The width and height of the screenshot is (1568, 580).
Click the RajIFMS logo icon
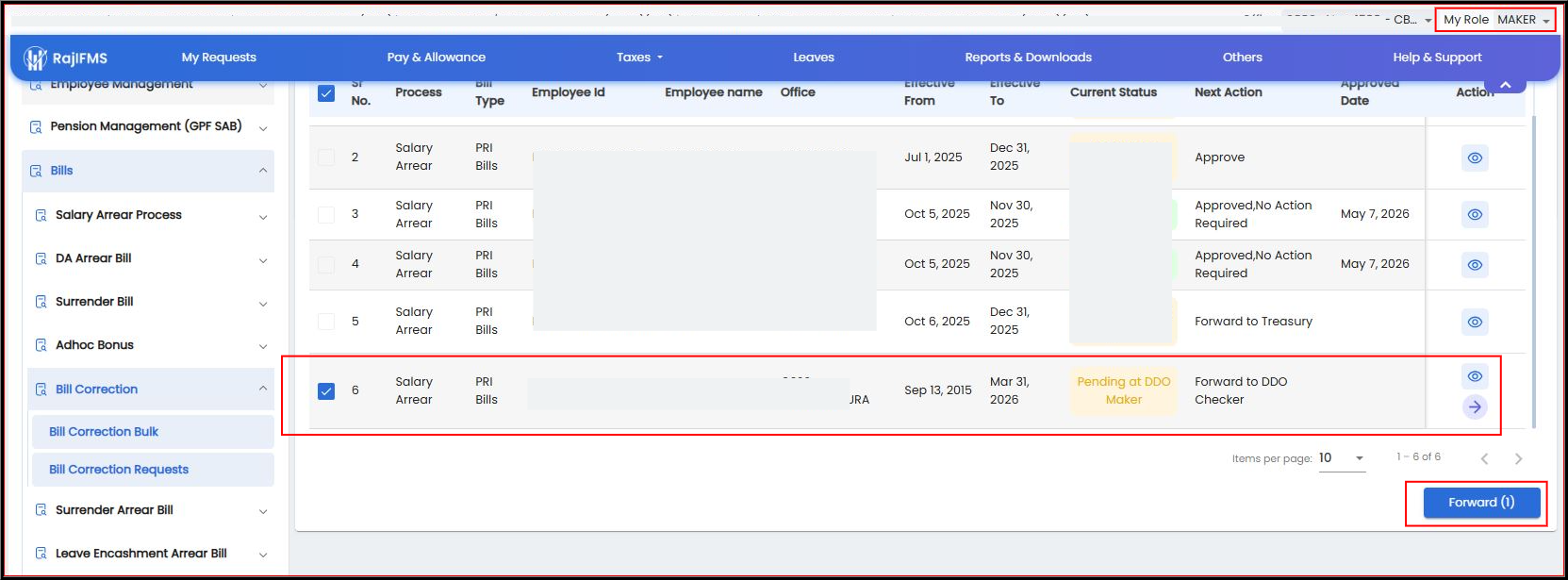point(36,58)
